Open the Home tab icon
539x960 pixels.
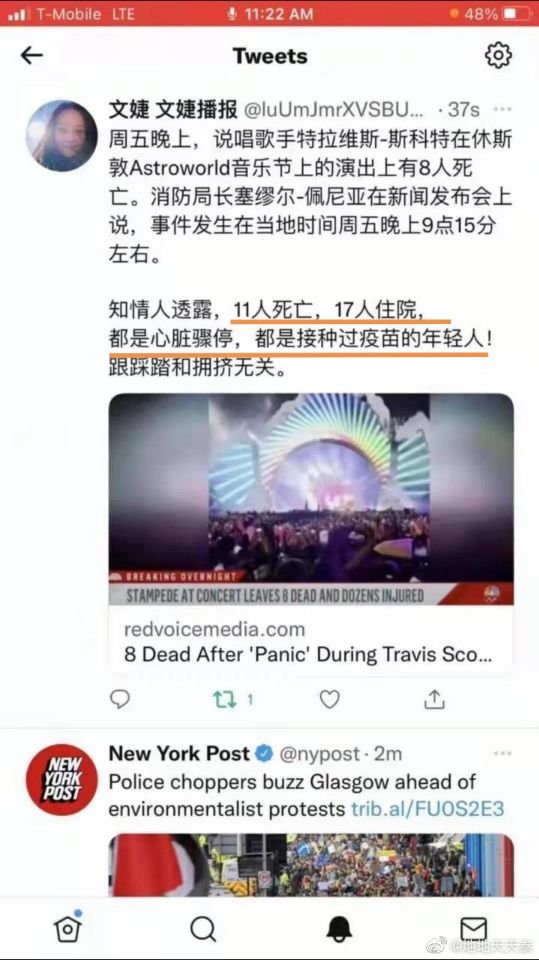[67, 928]
